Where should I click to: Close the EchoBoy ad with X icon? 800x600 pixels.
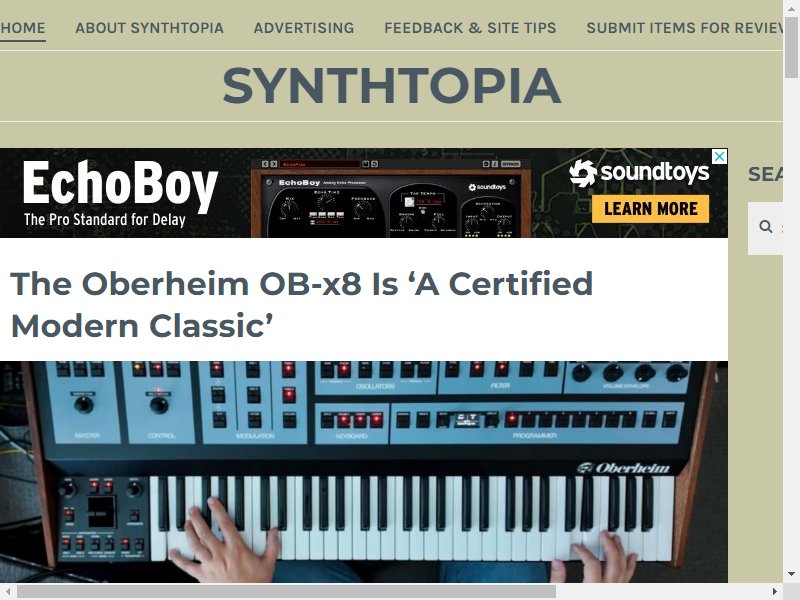pyautogui.click(x=719, y=156)
